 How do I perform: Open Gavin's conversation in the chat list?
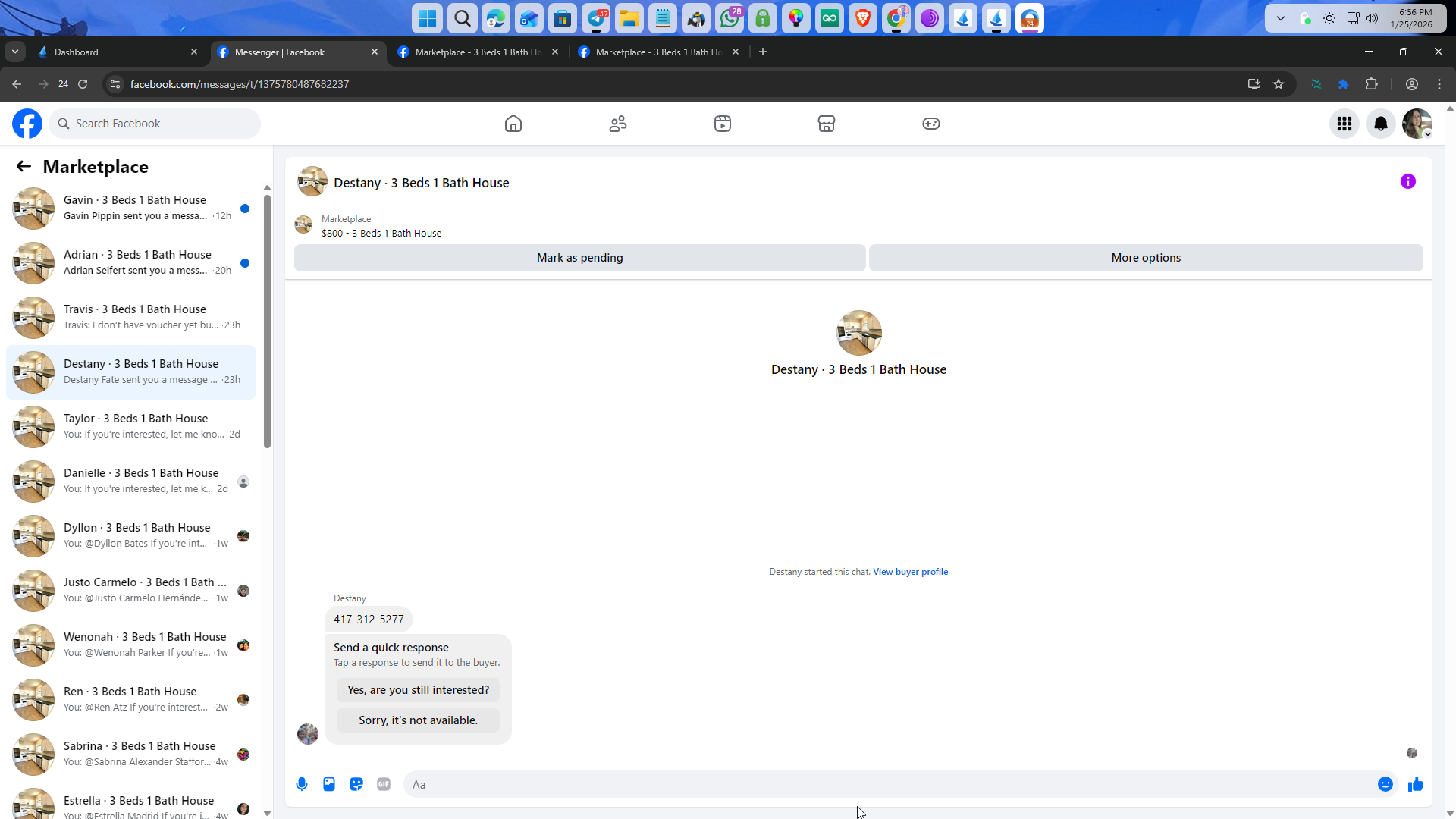coord(130,209)
